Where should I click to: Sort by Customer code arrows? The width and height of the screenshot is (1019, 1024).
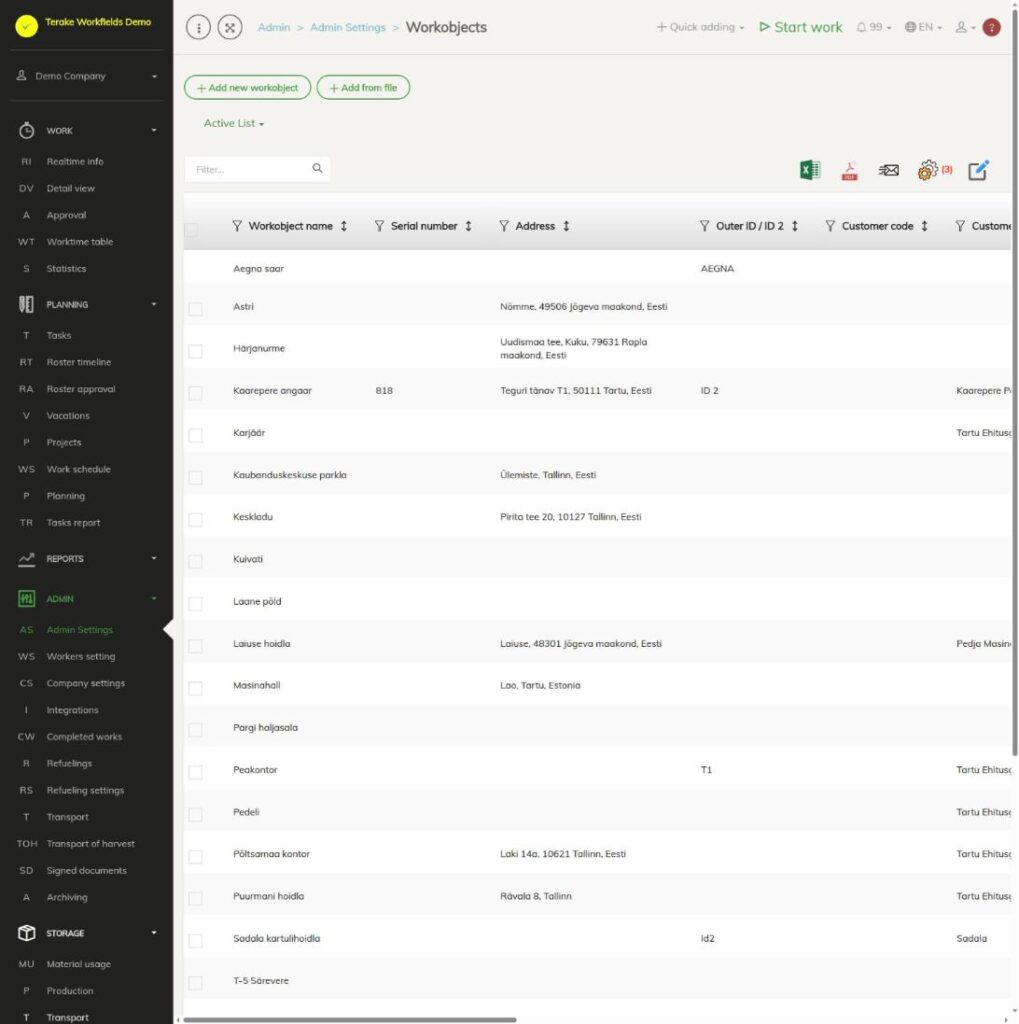(924, 226)
